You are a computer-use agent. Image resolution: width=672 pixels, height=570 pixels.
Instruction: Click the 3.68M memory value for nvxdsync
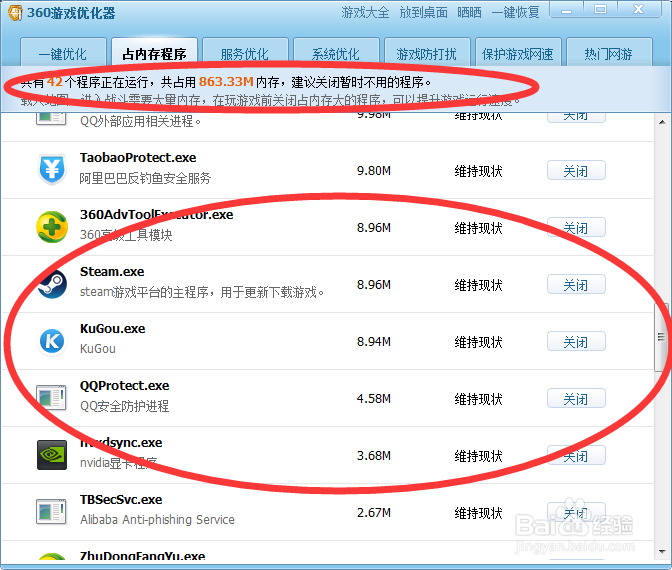[374, 456]
